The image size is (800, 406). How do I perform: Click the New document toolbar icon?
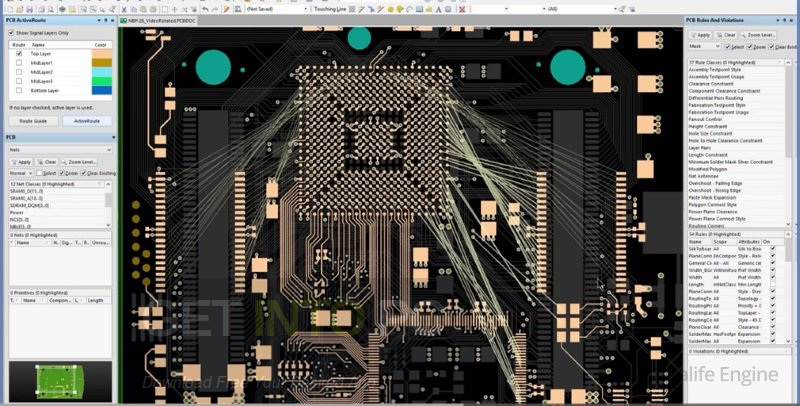point(10,9)
